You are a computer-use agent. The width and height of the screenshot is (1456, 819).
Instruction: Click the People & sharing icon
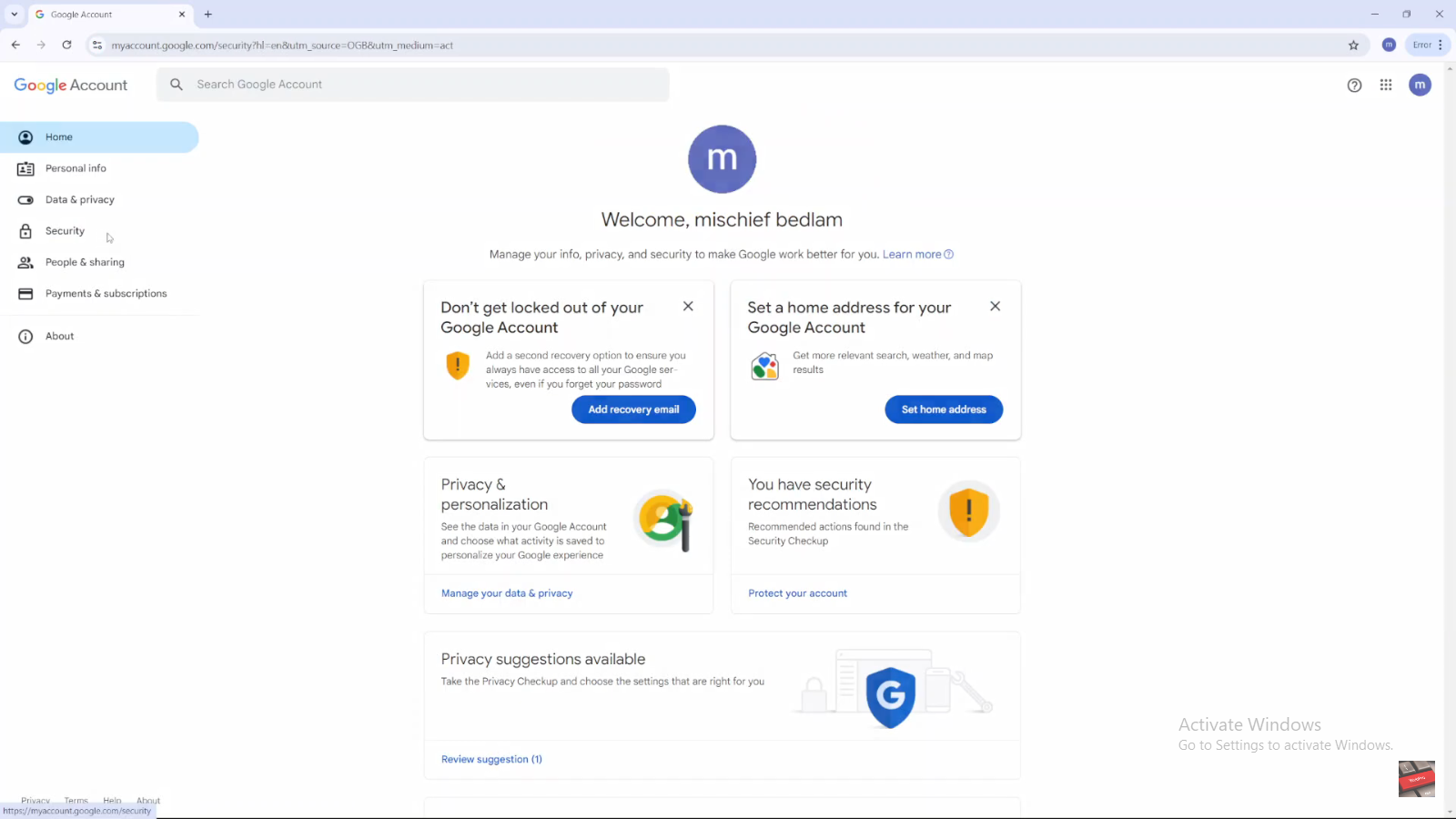pos(25,263)
